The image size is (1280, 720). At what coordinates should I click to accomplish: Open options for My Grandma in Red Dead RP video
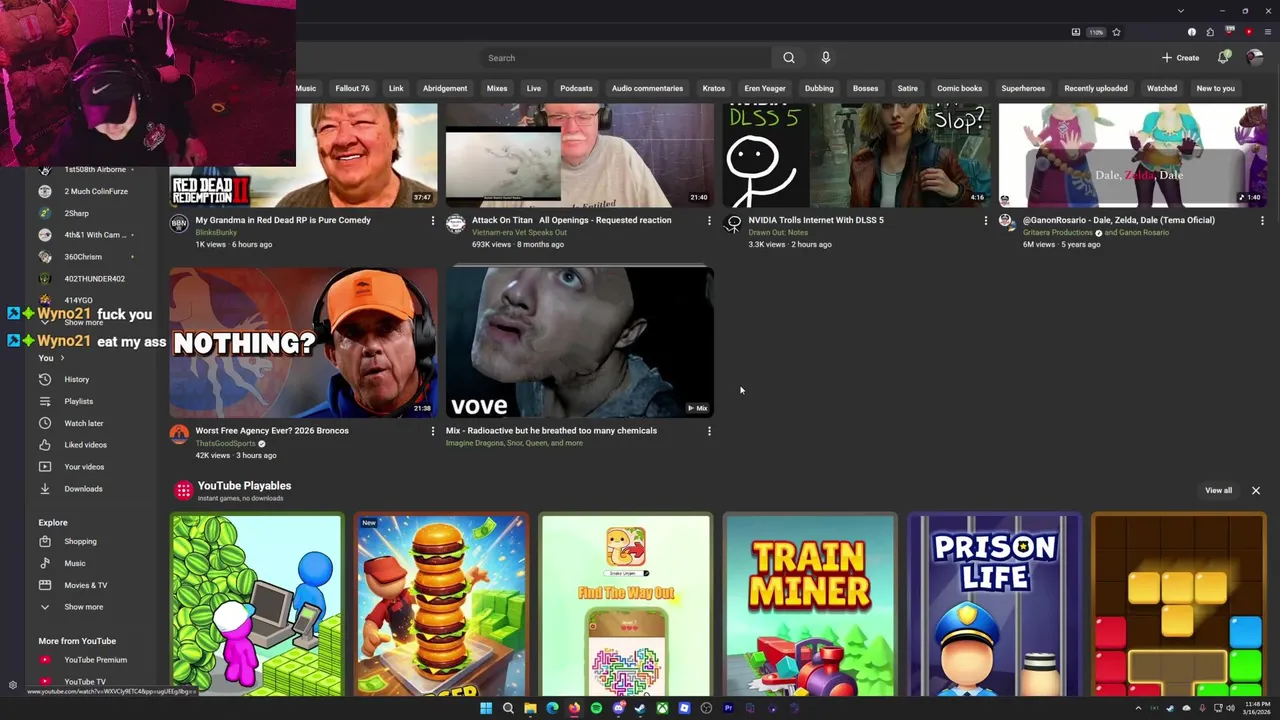coord(432,220)
